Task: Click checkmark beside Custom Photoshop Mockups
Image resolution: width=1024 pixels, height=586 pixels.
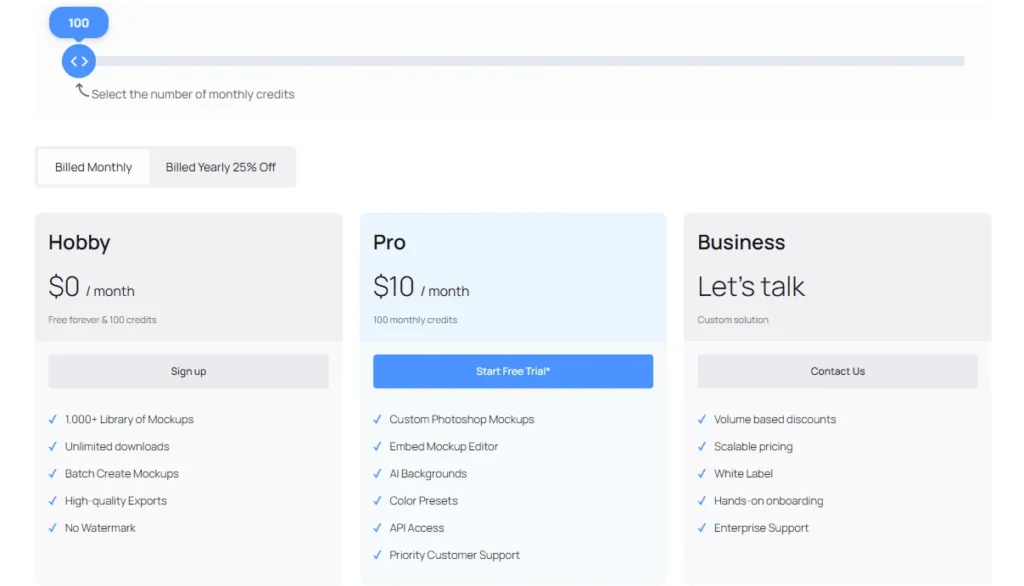Action: (x=377, y=419)
